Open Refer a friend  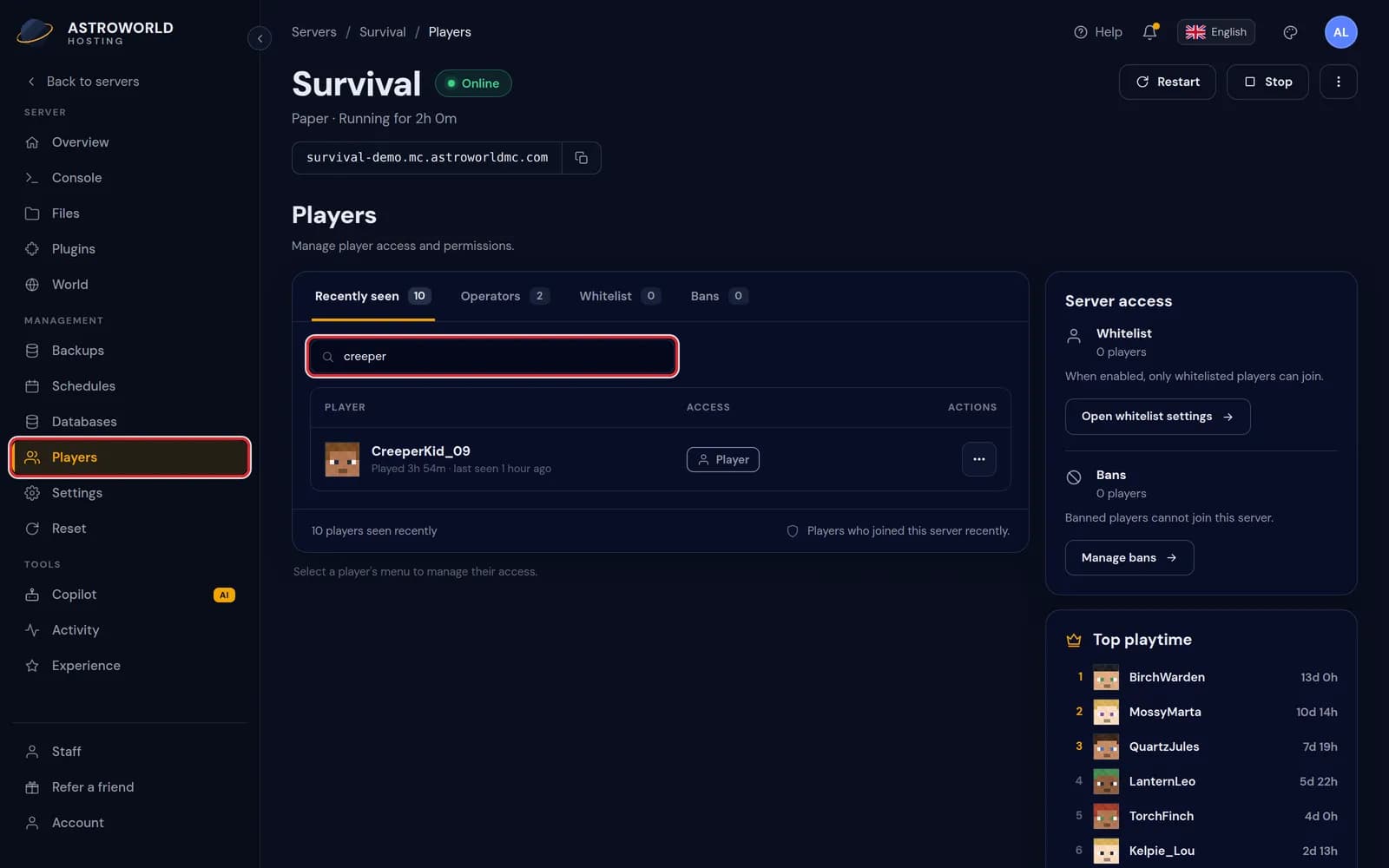[x=130, y=787]
